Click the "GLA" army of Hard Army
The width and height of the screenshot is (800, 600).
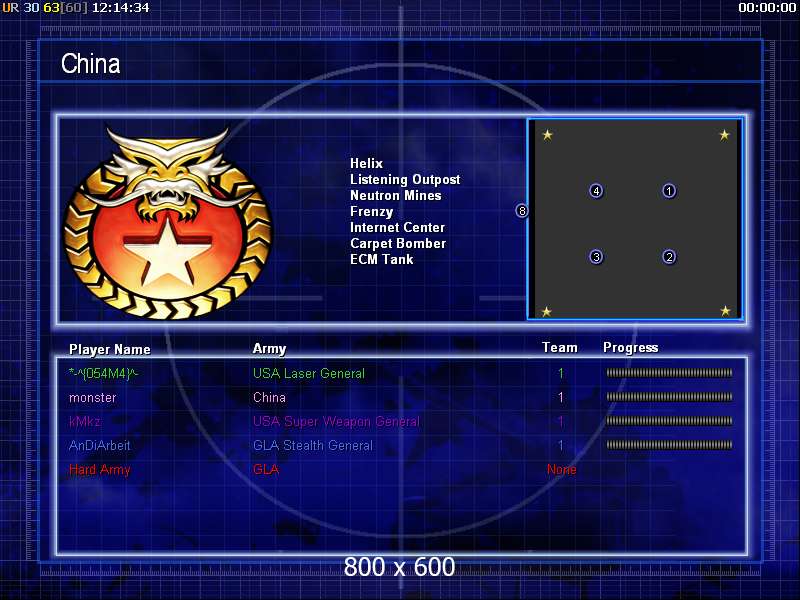click(266, 469)
